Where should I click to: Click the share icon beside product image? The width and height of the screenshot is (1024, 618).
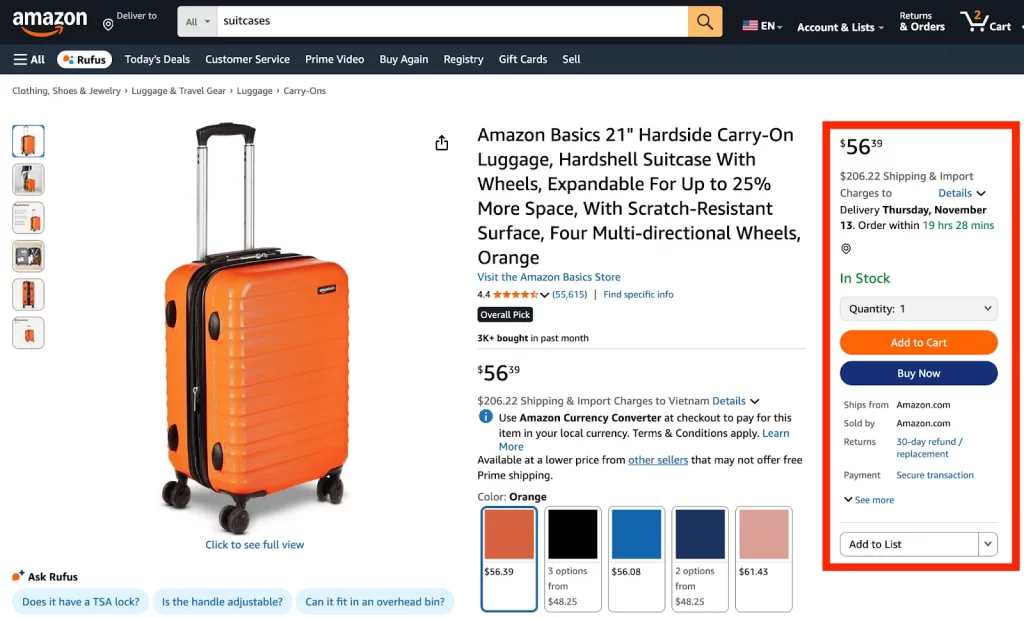[442, 144]
